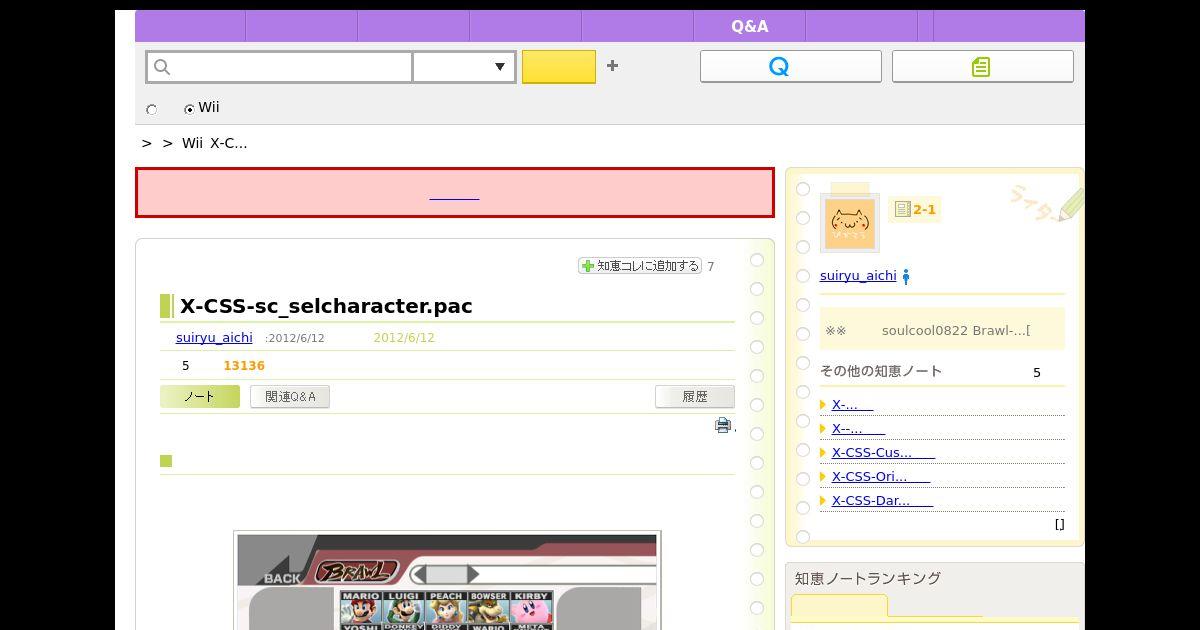This screenshot has width=1200, height=630.
Task: Click the blue Q question button
Action: point(790,66)
